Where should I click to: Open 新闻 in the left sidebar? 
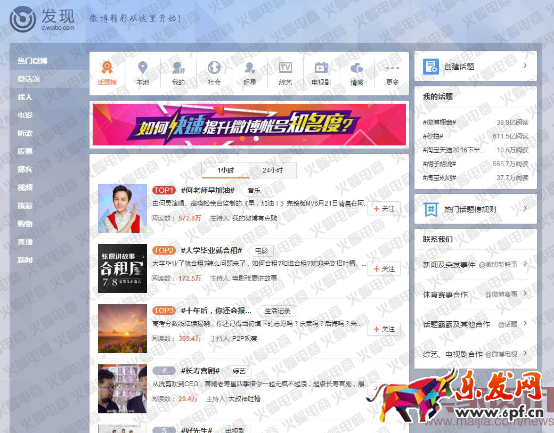coord(25,260)
